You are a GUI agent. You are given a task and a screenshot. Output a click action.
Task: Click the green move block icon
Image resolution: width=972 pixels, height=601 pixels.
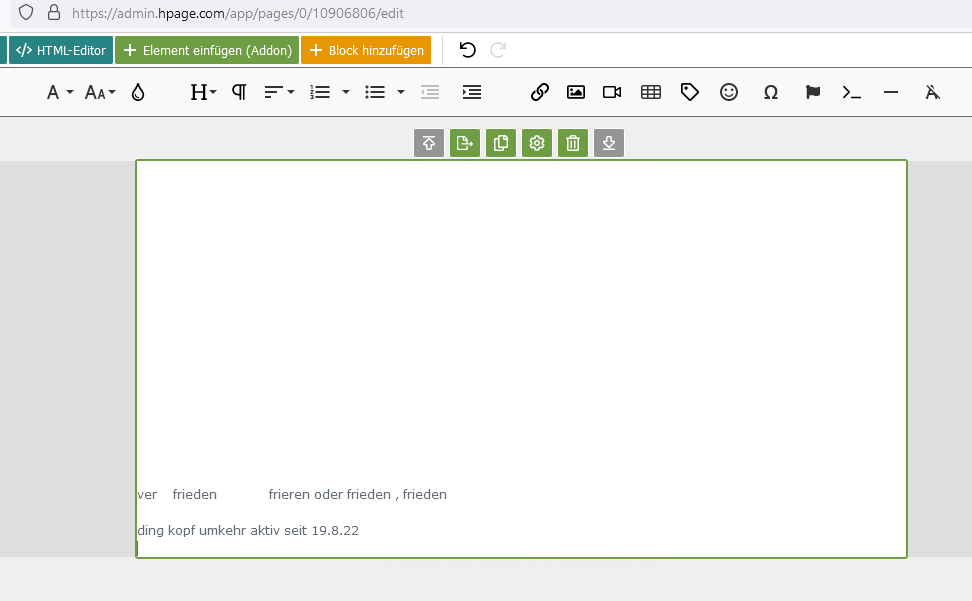coord(465,143)
